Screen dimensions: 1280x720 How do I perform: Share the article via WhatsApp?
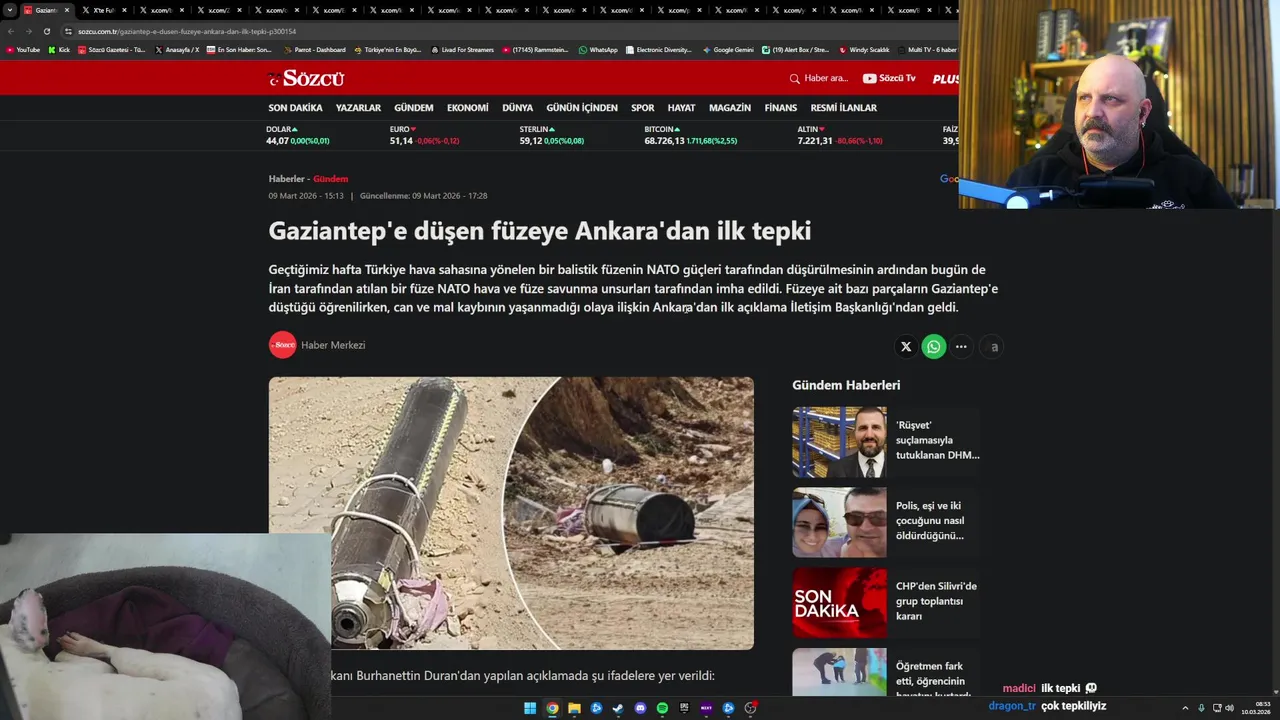(934, 347)
